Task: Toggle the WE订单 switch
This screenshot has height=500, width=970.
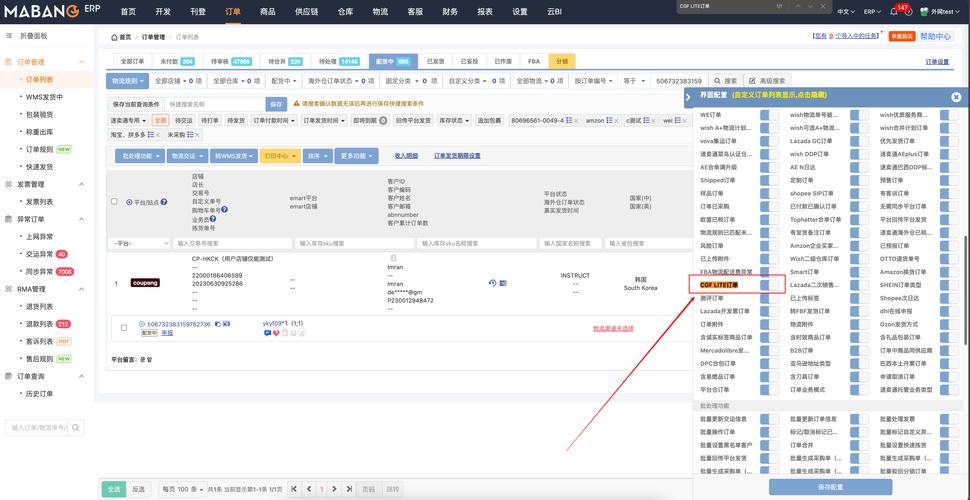Action: point(770,114)
